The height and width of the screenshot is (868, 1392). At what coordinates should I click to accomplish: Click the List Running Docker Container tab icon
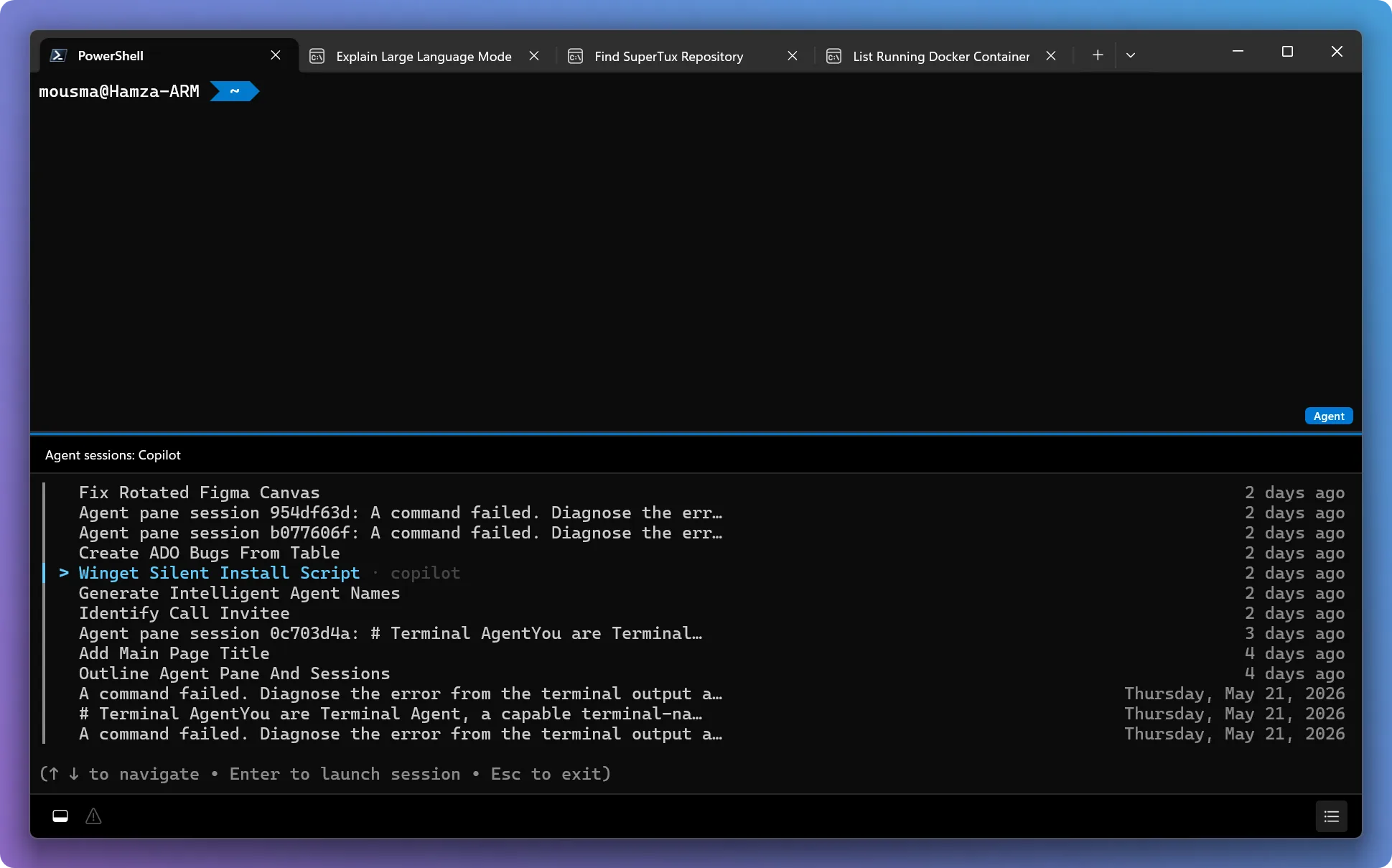pos(833,56)
